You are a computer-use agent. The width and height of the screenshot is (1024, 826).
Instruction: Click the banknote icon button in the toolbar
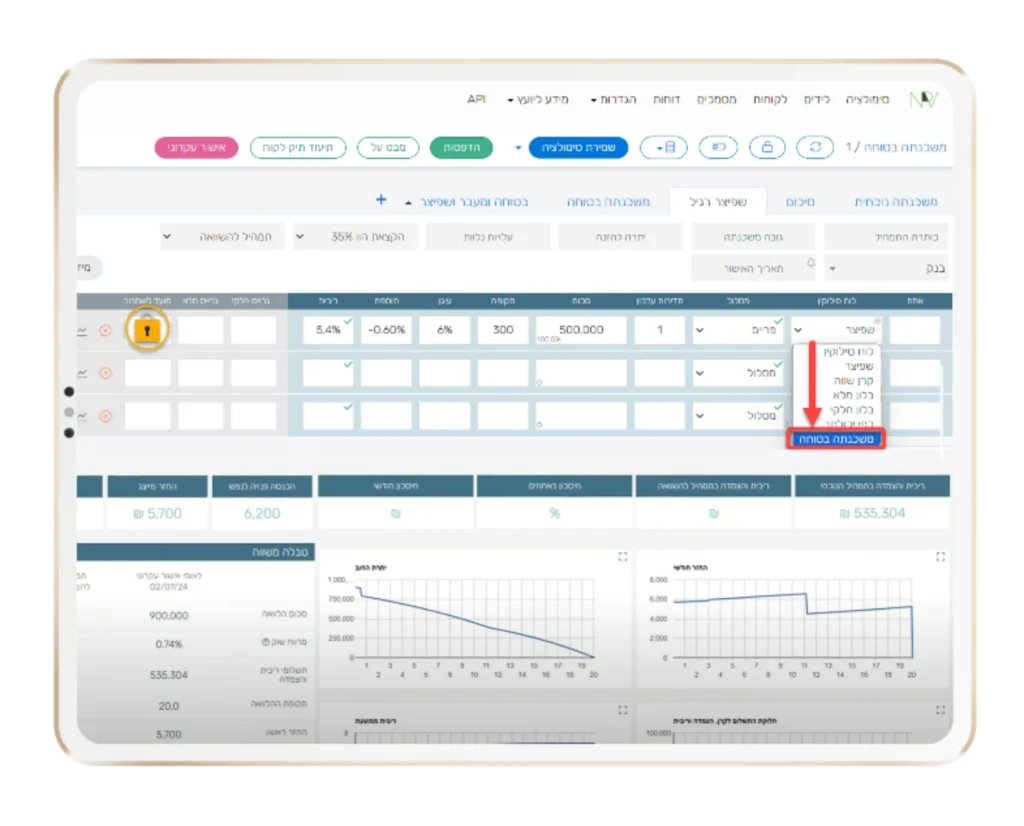pyautogui.click(x=717, y=147)
